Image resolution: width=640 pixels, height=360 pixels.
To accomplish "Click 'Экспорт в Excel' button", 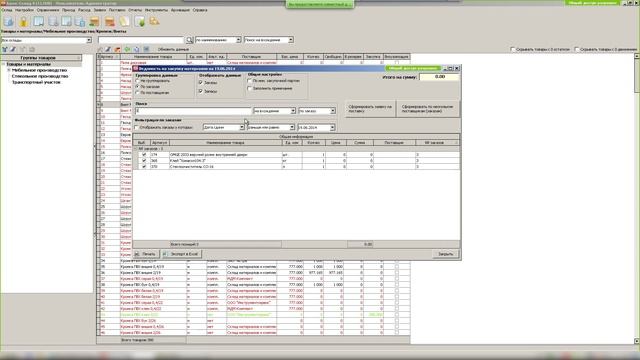I will pyautogui.click(x=181, y=254).
